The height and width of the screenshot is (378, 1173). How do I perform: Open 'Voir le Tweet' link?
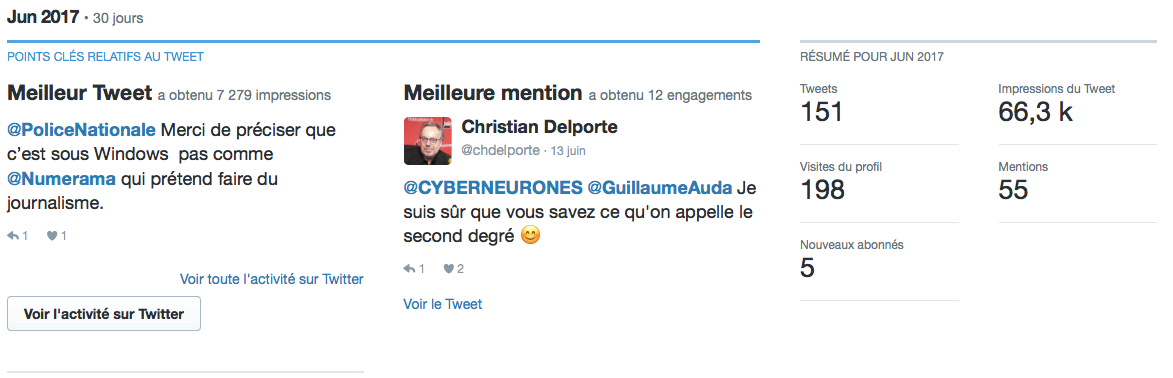(443, 304)
